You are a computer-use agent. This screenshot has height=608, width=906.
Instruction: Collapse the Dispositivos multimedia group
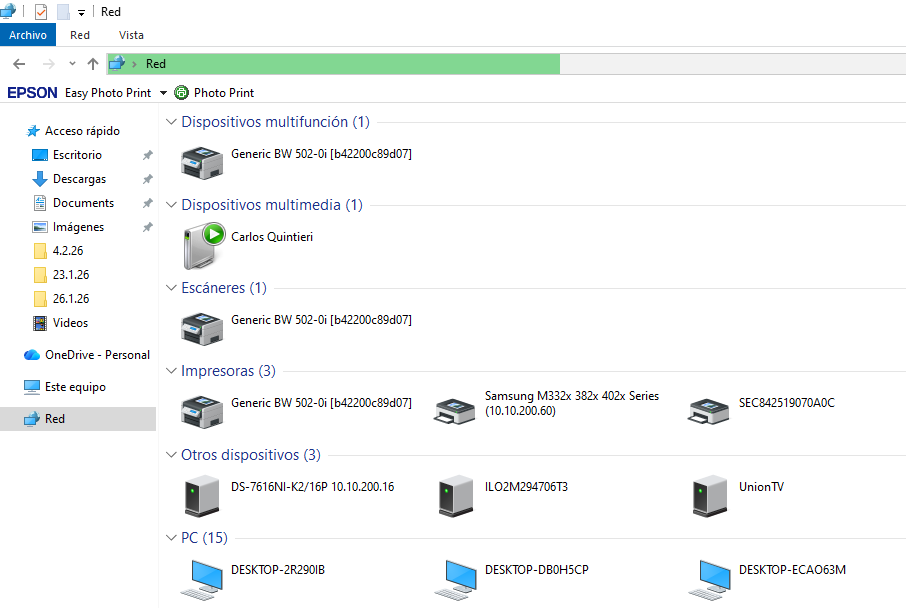point(171,205)
